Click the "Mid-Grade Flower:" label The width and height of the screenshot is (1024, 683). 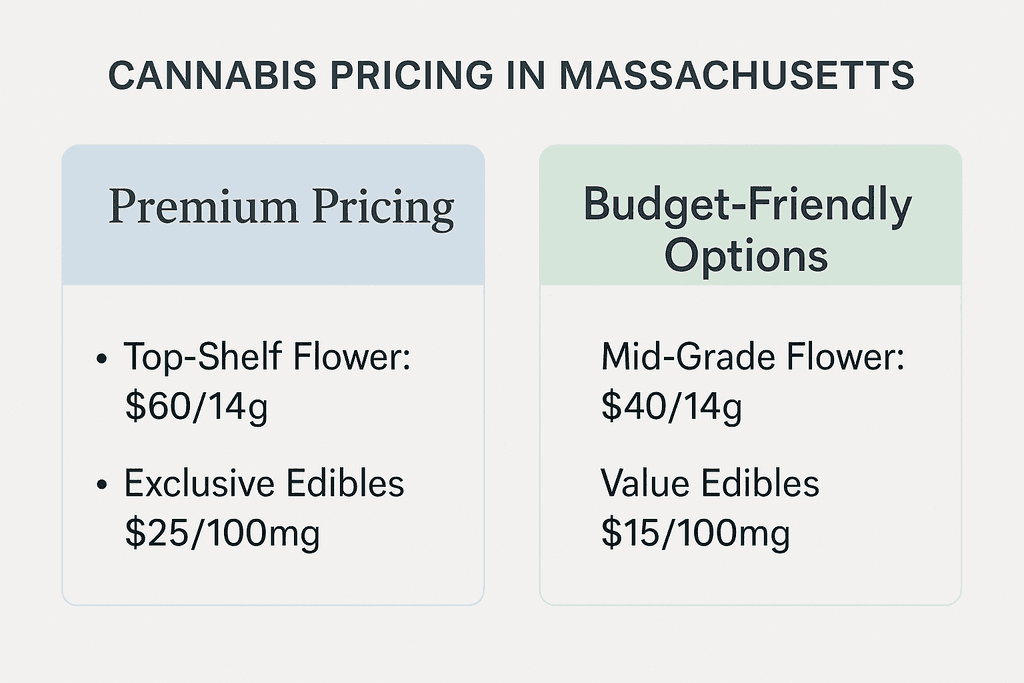pyautogui.click(x=752, y=358)
